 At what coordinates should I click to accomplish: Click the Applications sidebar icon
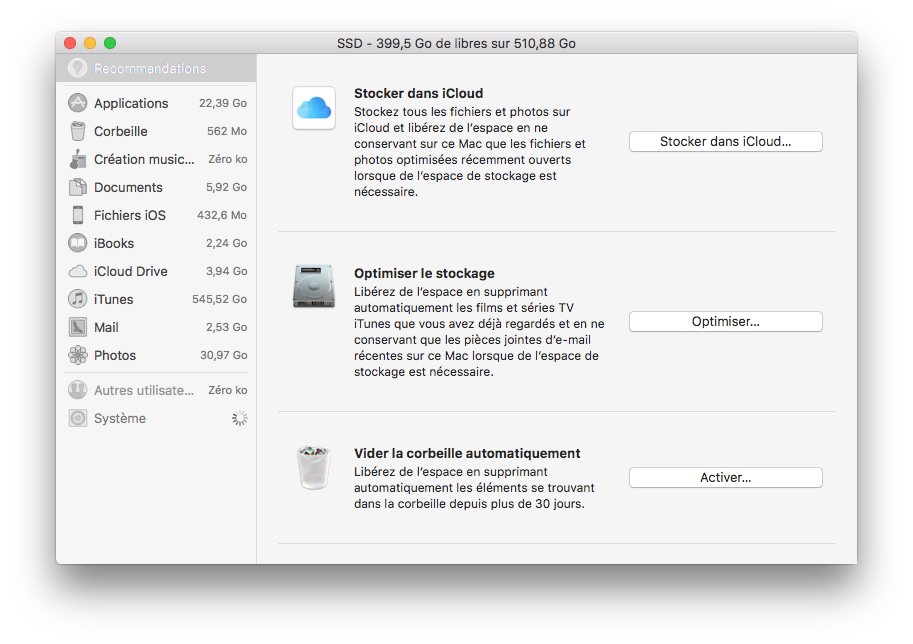click(x=77, y=103)
